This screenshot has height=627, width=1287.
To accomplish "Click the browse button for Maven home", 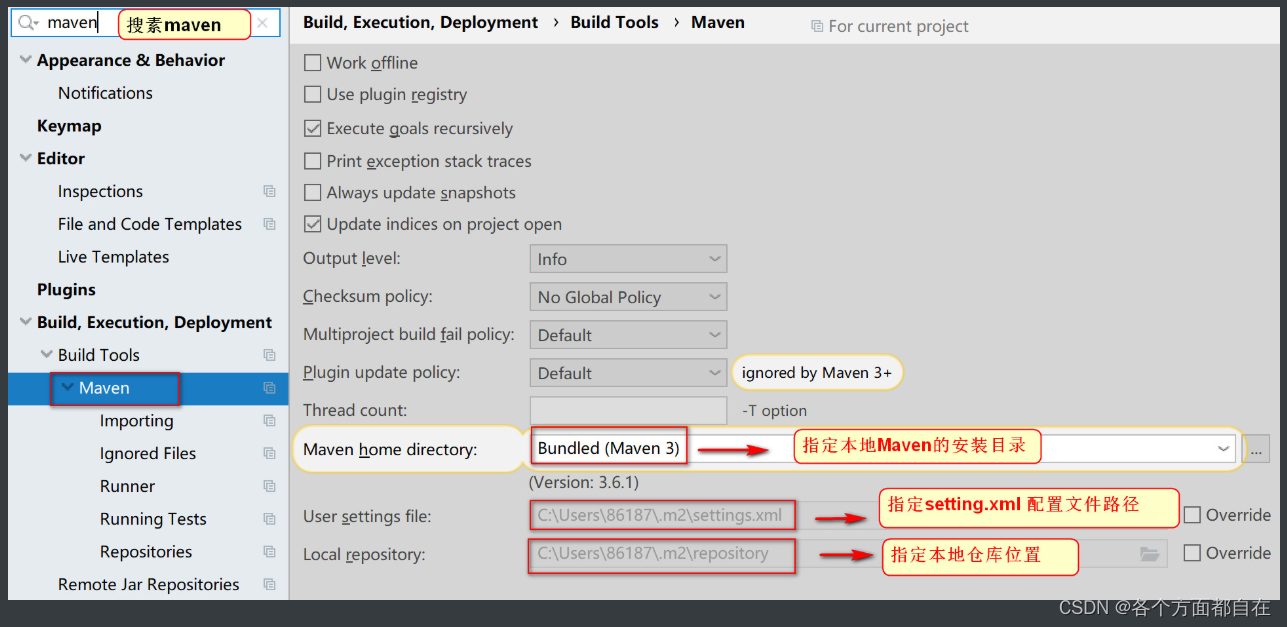I will coord(1256,449).
